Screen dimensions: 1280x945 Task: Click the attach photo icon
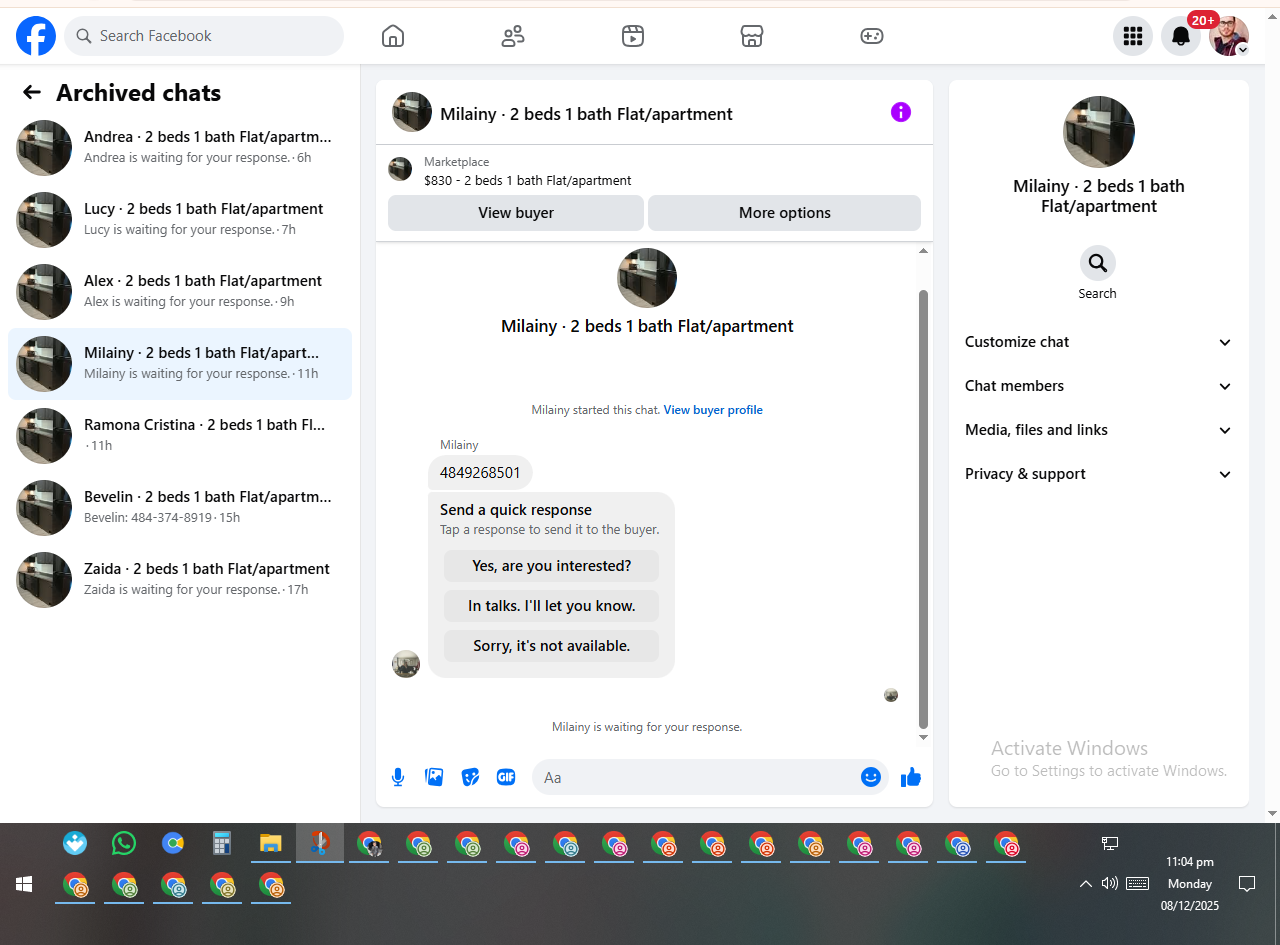[x=434, y=777]
